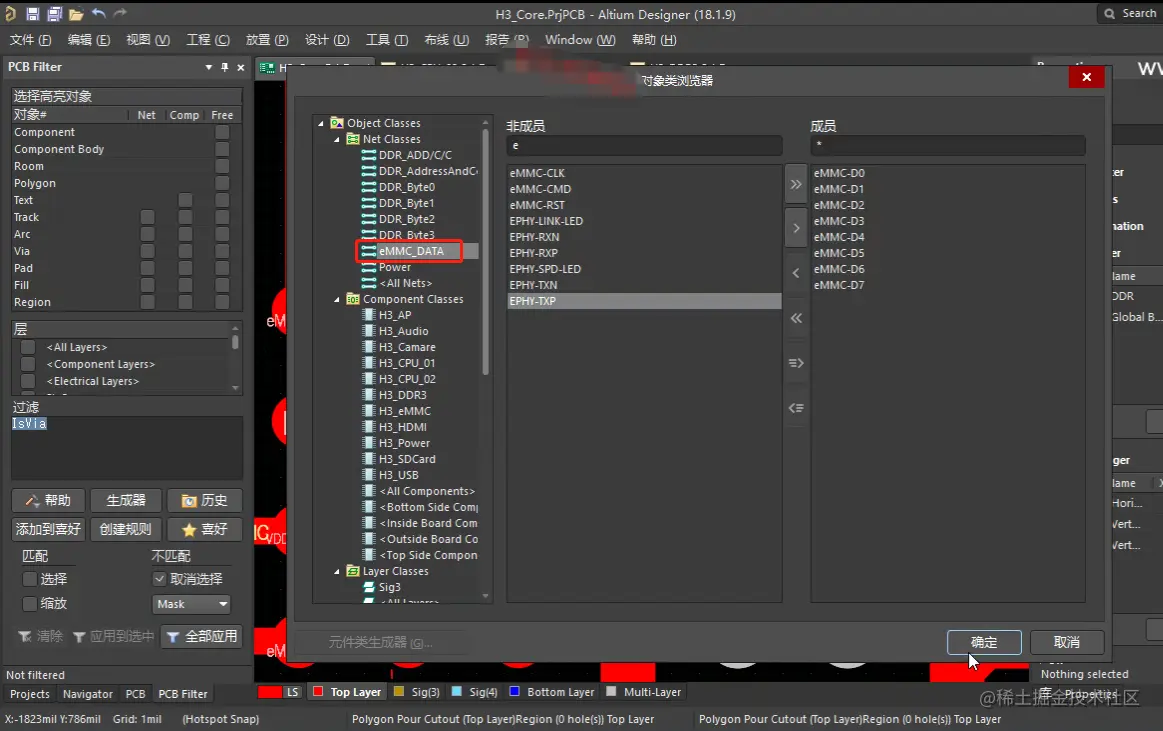Check the <All Layers> checkbox
This screenshot has height=731, width=1163.
pyautogui.click(x=28, y=347)
